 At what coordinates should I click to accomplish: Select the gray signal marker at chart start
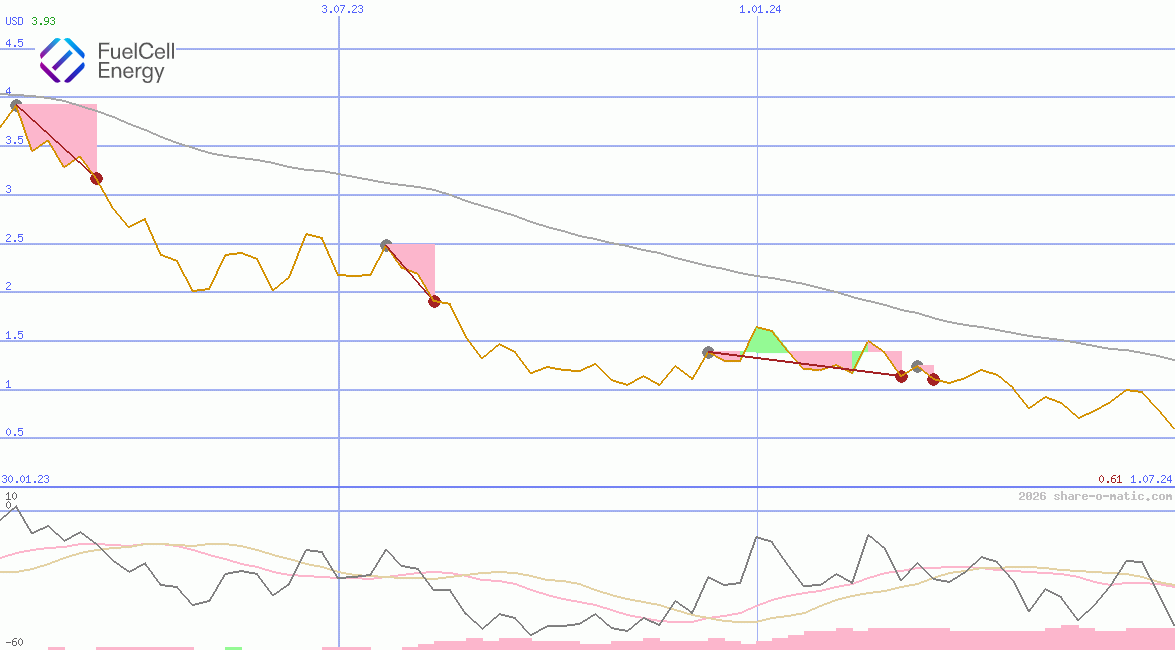15,104
